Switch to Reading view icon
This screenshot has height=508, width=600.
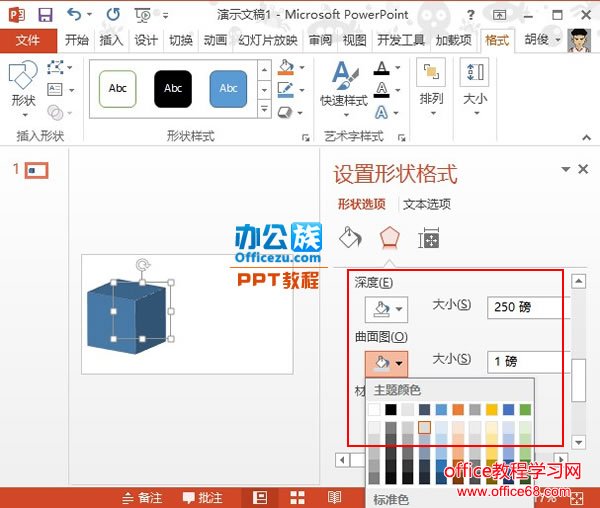coord(334,498)
